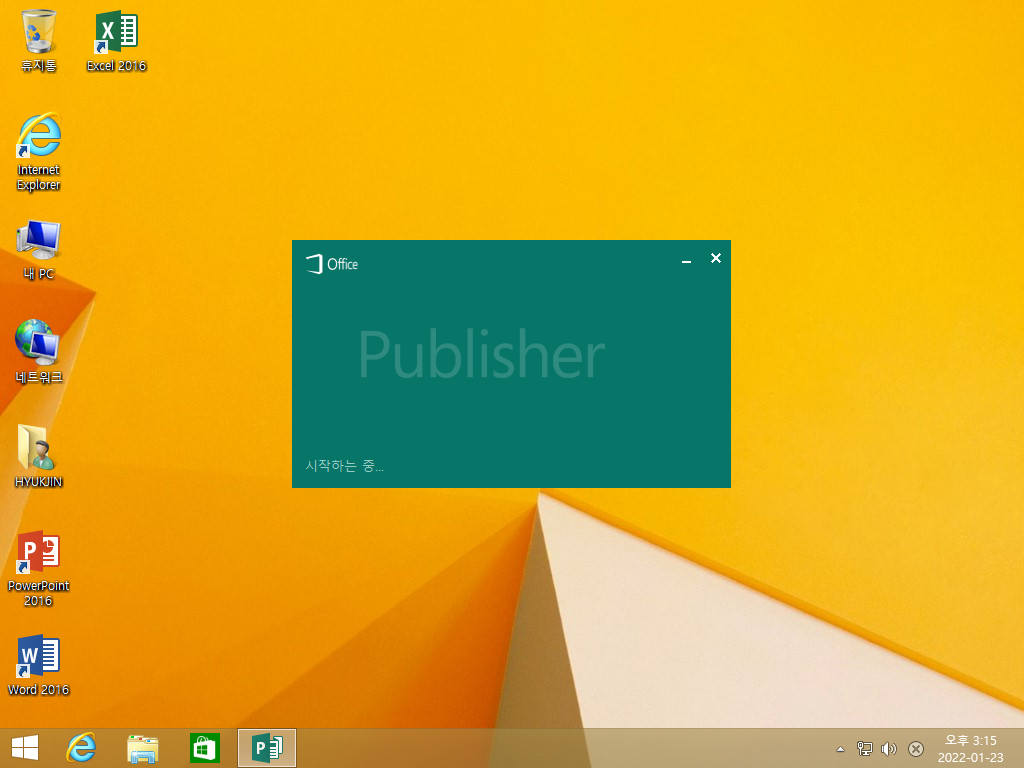The image size is (1024, 768).
Task: Close the Publisher splash screen
Action: tap(716, 259)
